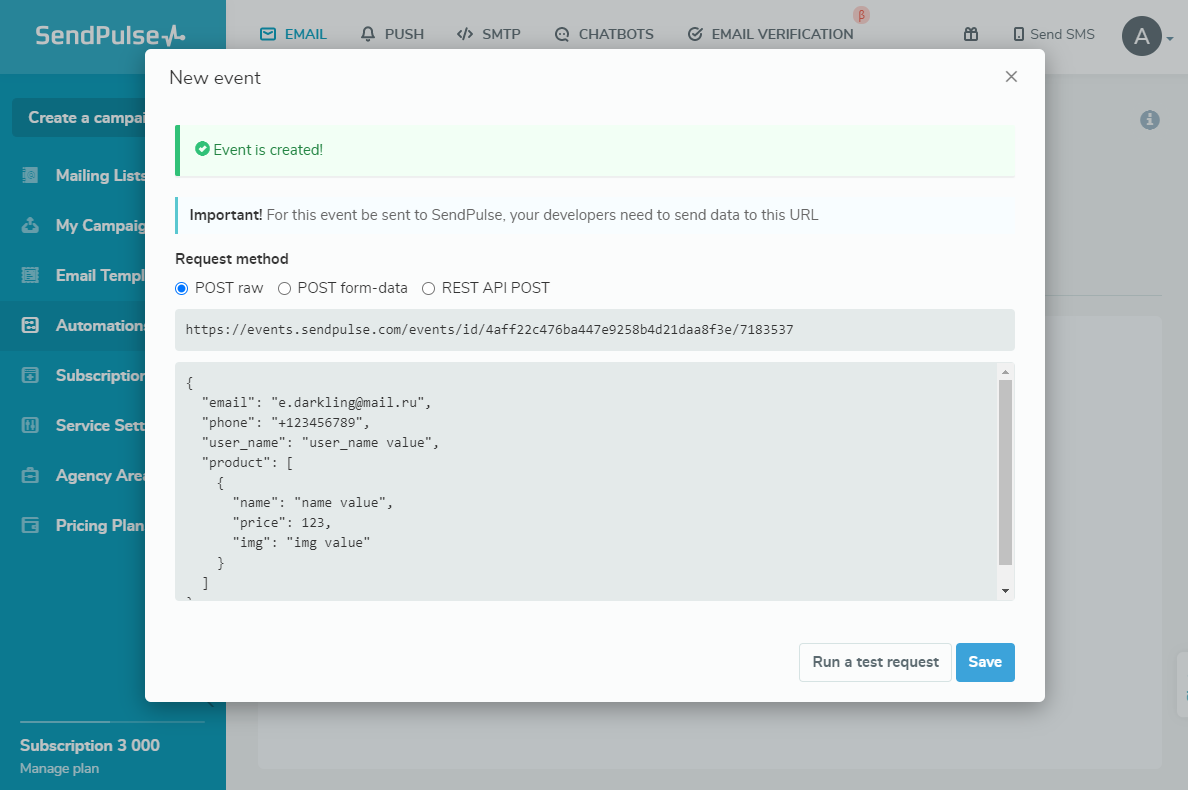This screenshot has width=1188, height=790.
Task: Choose REST API POST method
Action: tap(429, 288)
